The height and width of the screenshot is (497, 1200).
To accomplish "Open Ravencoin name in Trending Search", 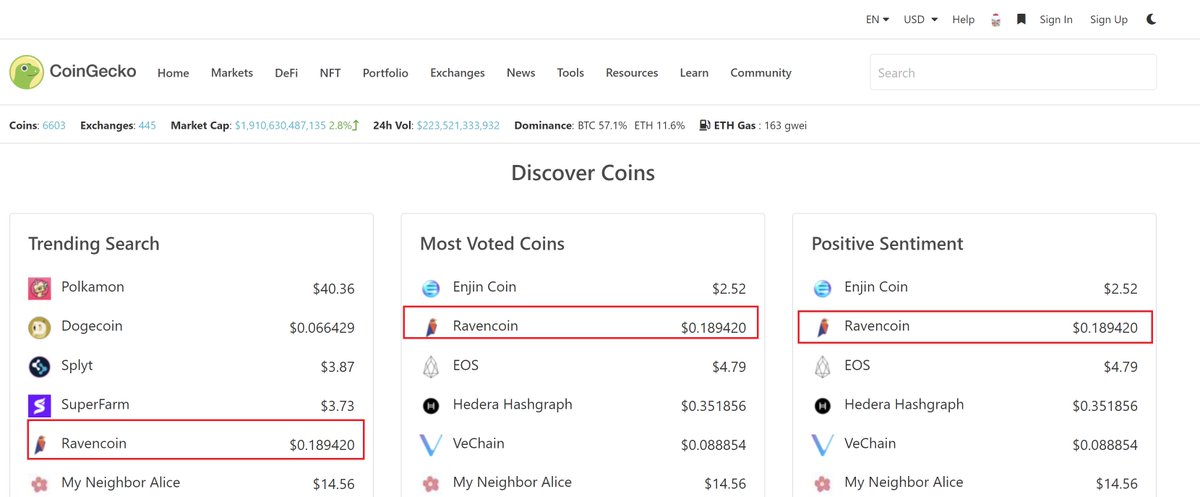I will tap(94, 443).
